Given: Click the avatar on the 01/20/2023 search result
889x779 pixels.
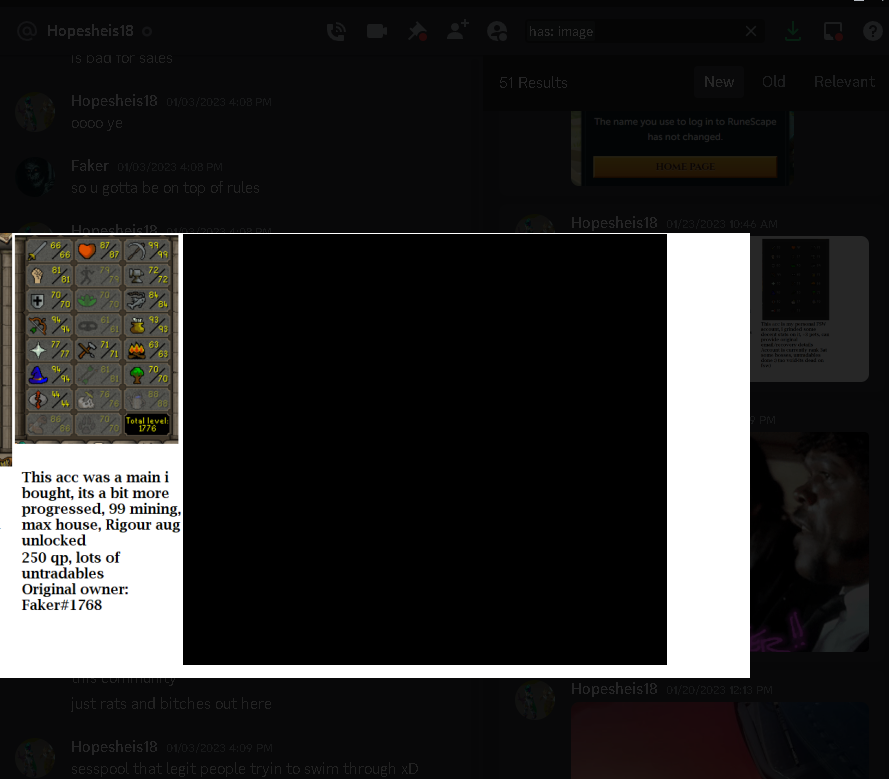Looking at the screenshot, I should (x=535, y=700).
